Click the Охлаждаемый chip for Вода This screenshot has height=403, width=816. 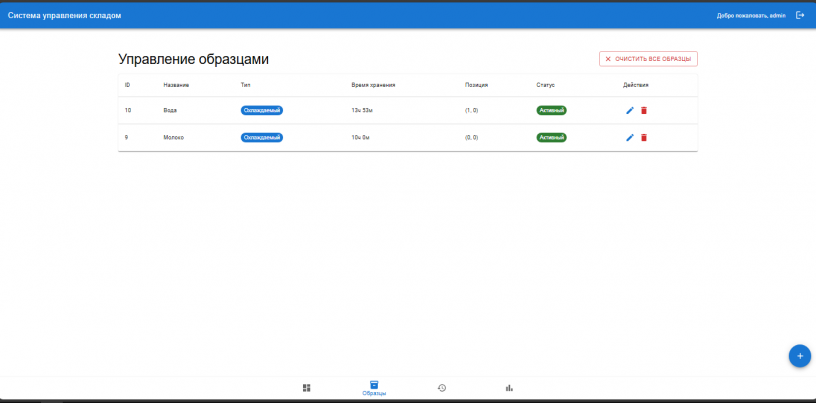pyautogui.click(x=262, y=110)
